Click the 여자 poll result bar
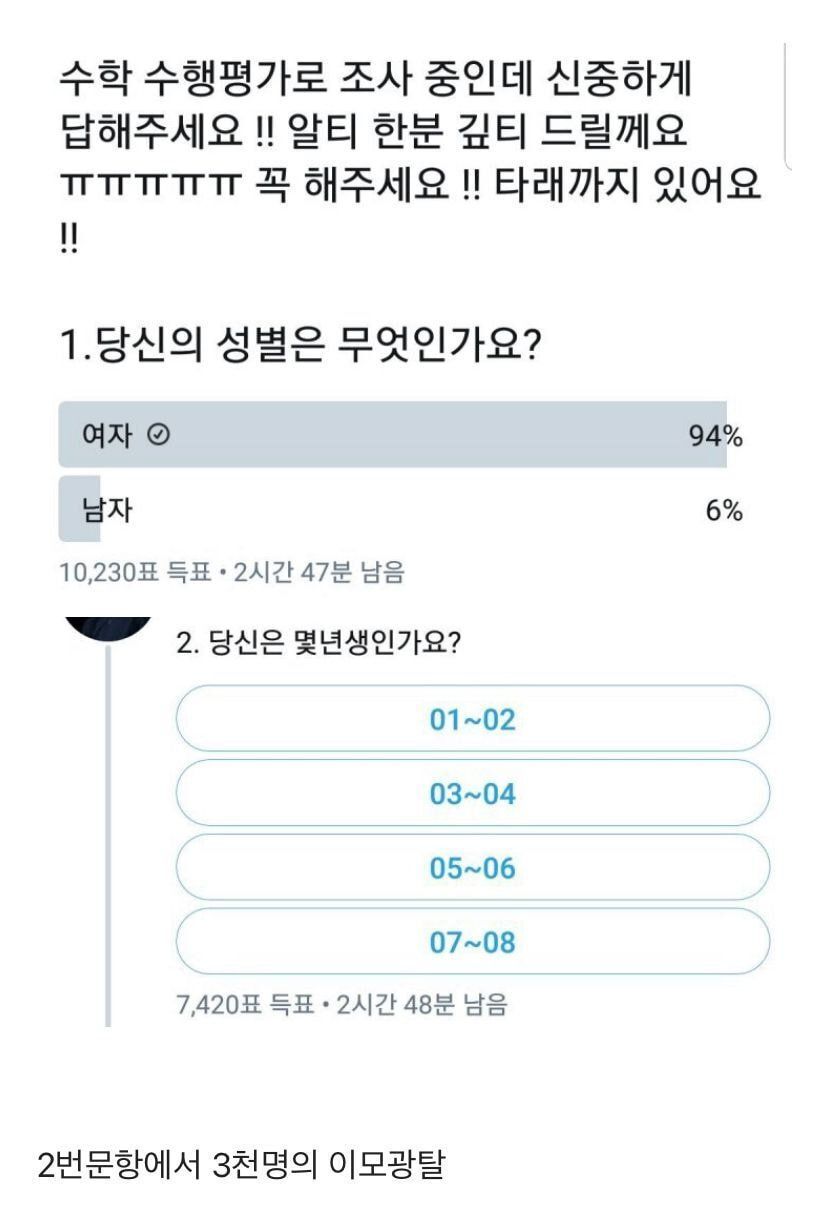 (x=392, y=435)
